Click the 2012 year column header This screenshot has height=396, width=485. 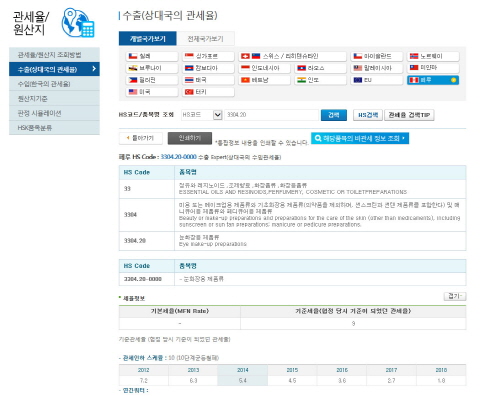pyautogui.click(x=144, y=370)
